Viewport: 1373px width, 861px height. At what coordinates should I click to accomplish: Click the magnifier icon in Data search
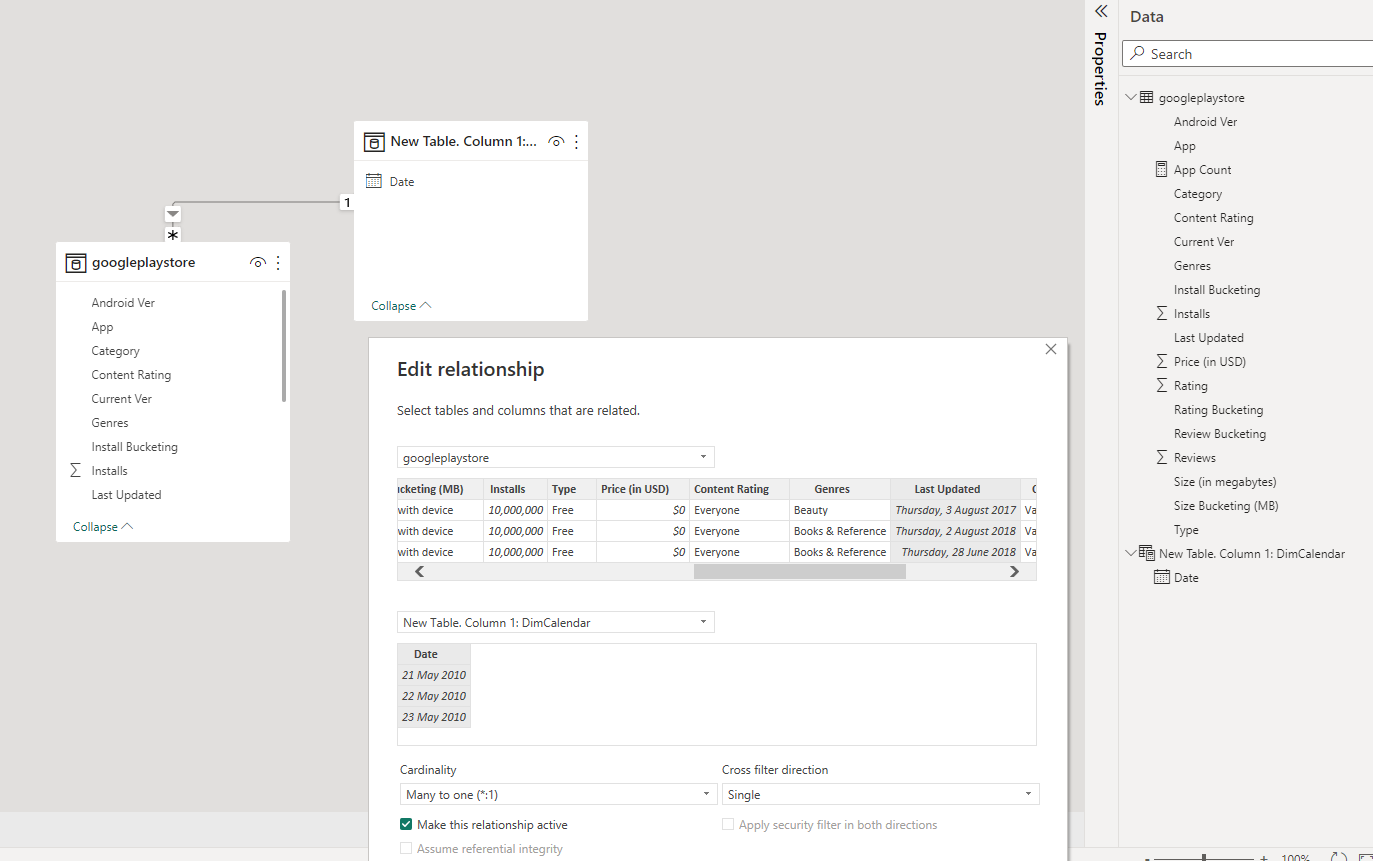coord(1137,54)
